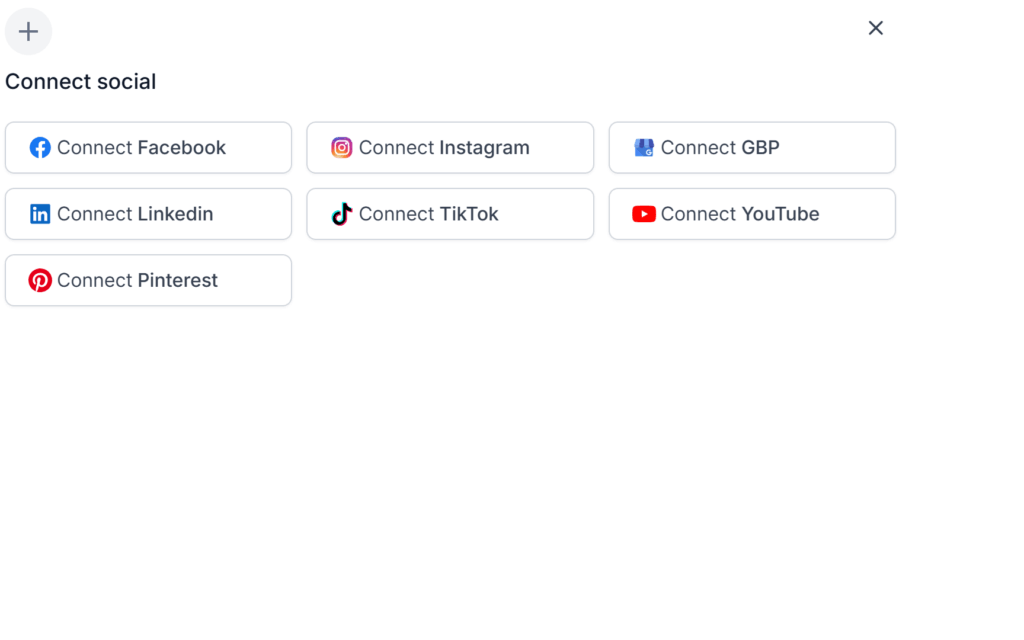Click the bold GBP label text

[x=760, y=148]
